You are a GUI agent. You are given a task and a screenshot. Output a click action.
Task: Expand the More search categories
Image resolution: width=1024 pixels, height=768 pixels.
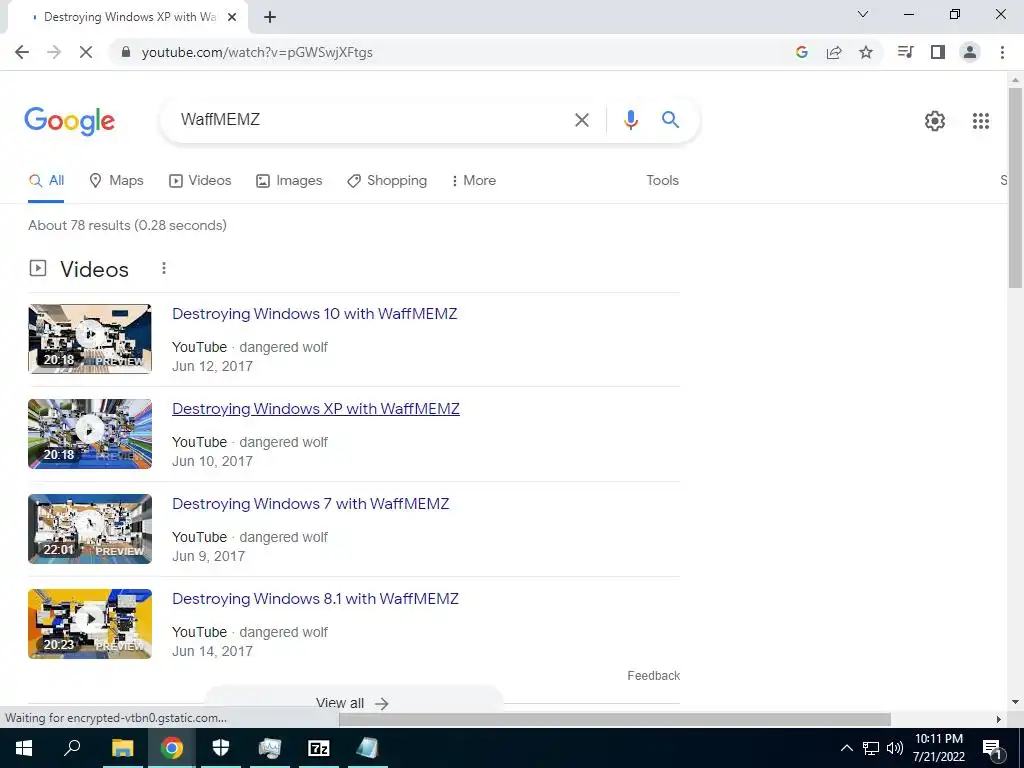[473, 181]
